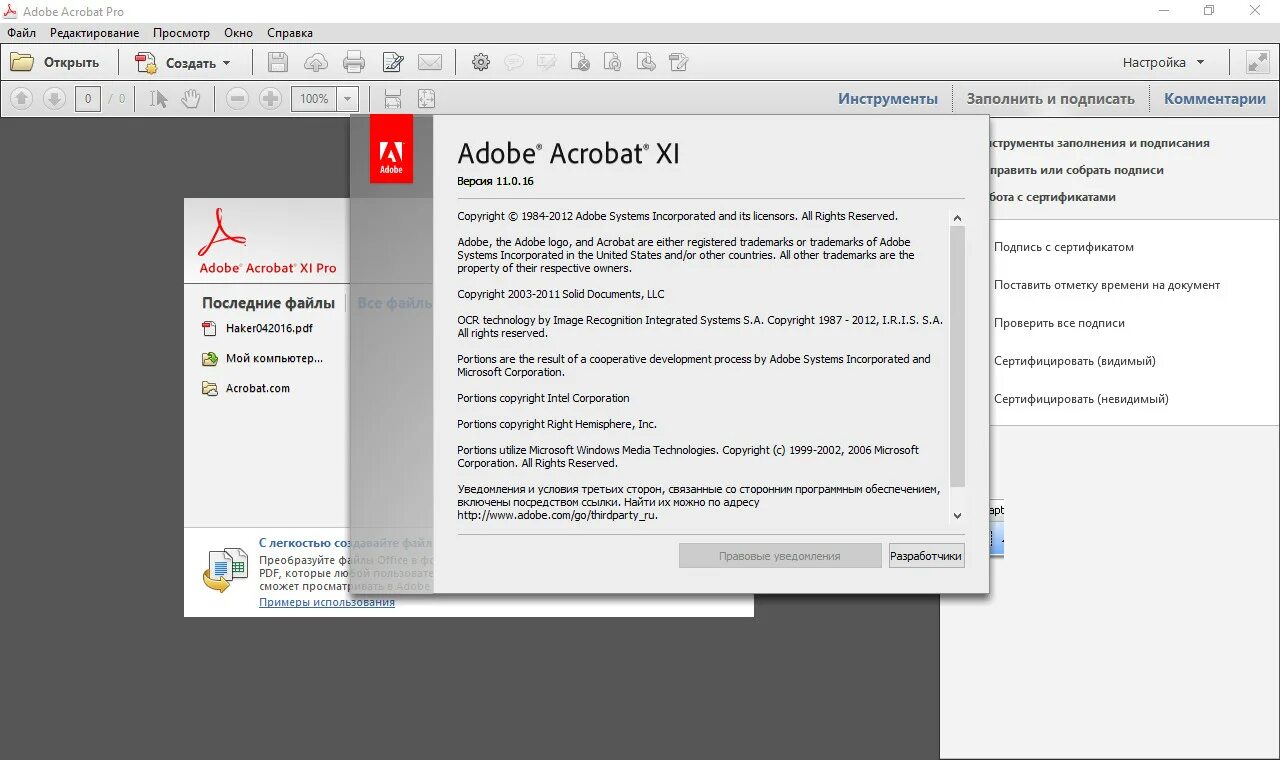Click the Открыть folder button
The width and height of the screenshot is (1280, 760).
[55, 62]
